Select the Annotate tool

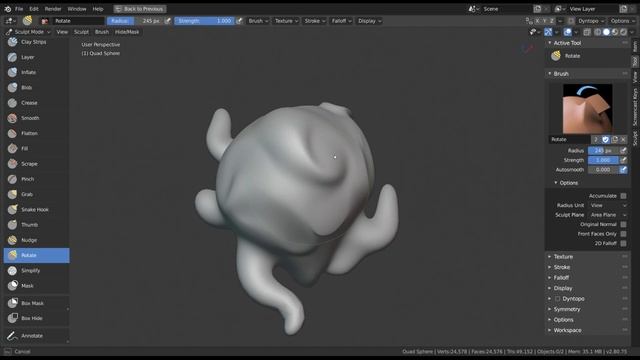point(36,336)
